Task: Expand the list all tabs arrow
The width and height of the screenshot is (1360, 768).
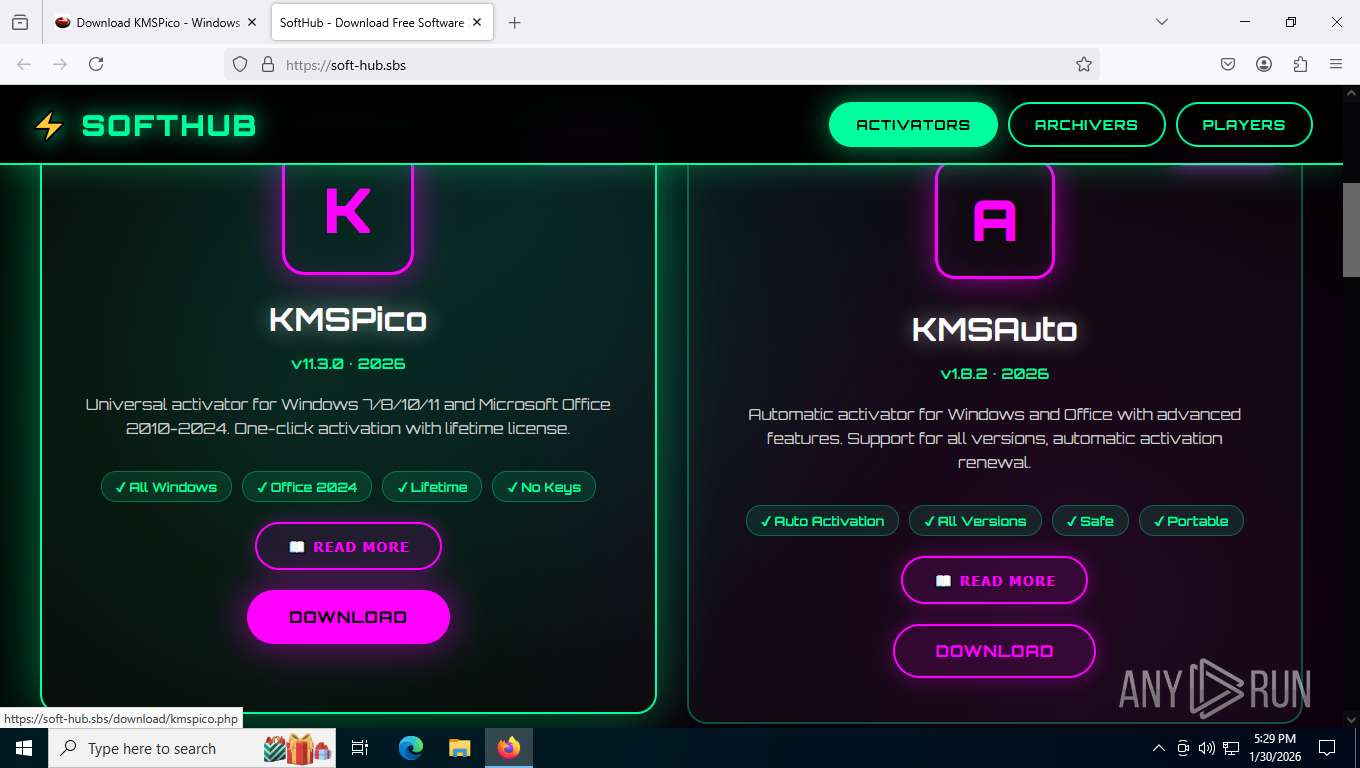Action: click(1161, 22)
